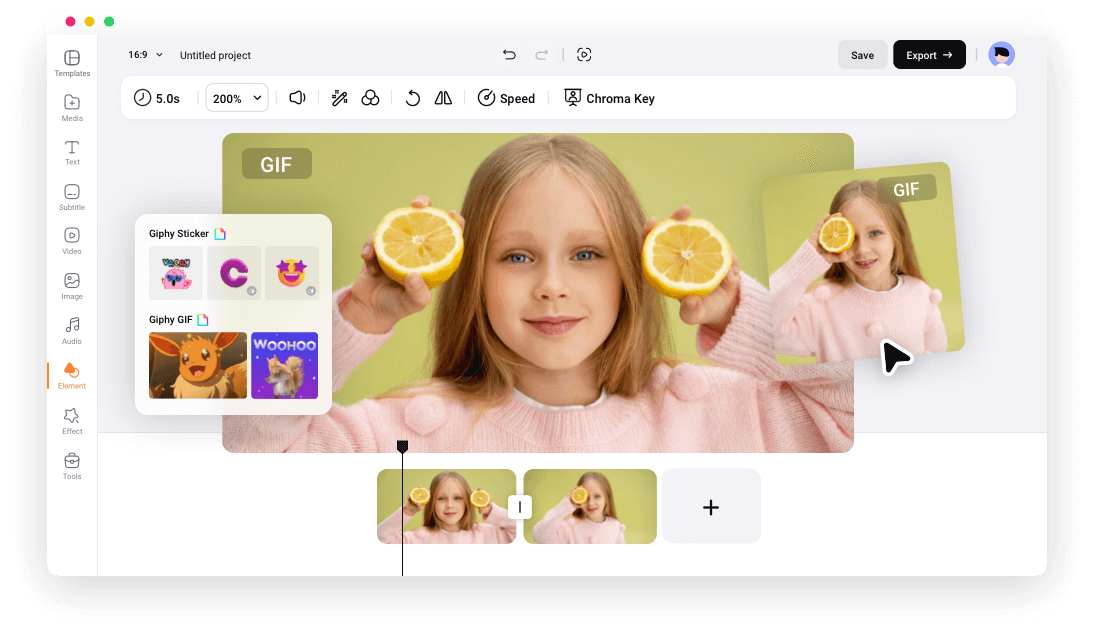Open the Giphy GIF file icon
The width and height of the screenshot is (1094, 635).
click(203, 320)
